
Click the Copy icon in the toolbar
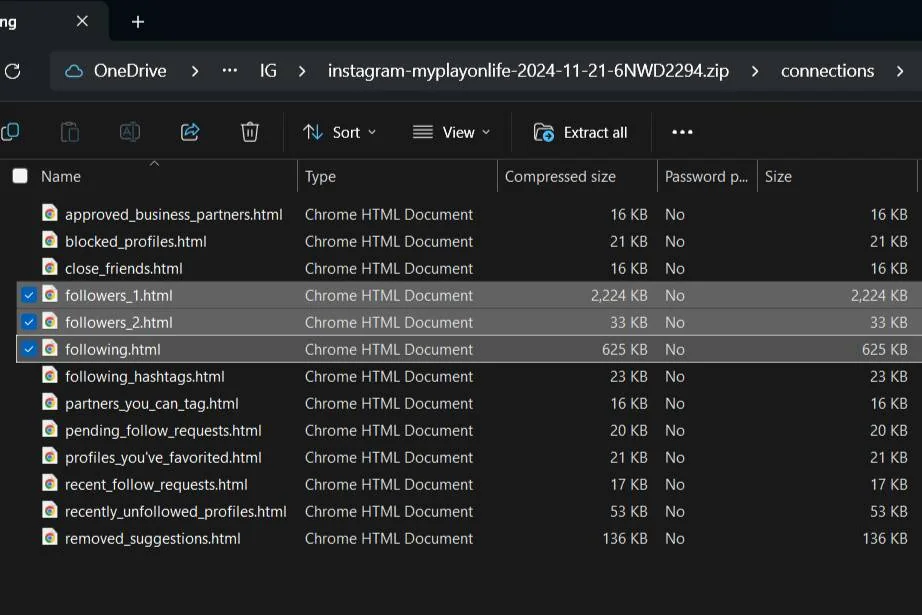pyautogui.click(x=10, y=131)
